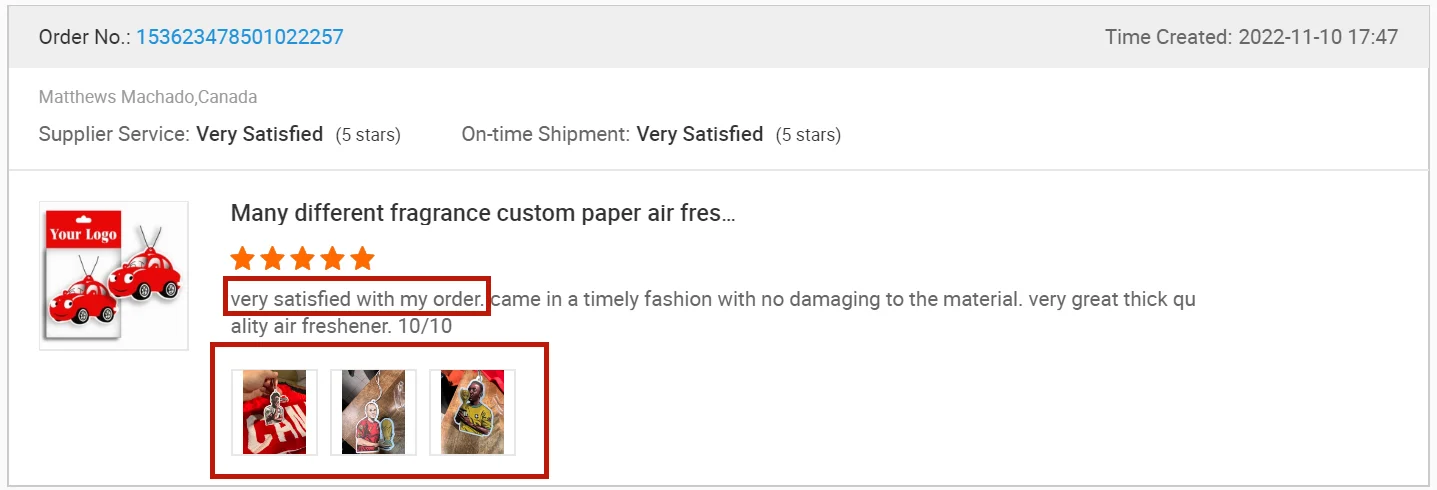Open order number 153623478501022257 link
The image size is (1437, 490).
point(240,37)
